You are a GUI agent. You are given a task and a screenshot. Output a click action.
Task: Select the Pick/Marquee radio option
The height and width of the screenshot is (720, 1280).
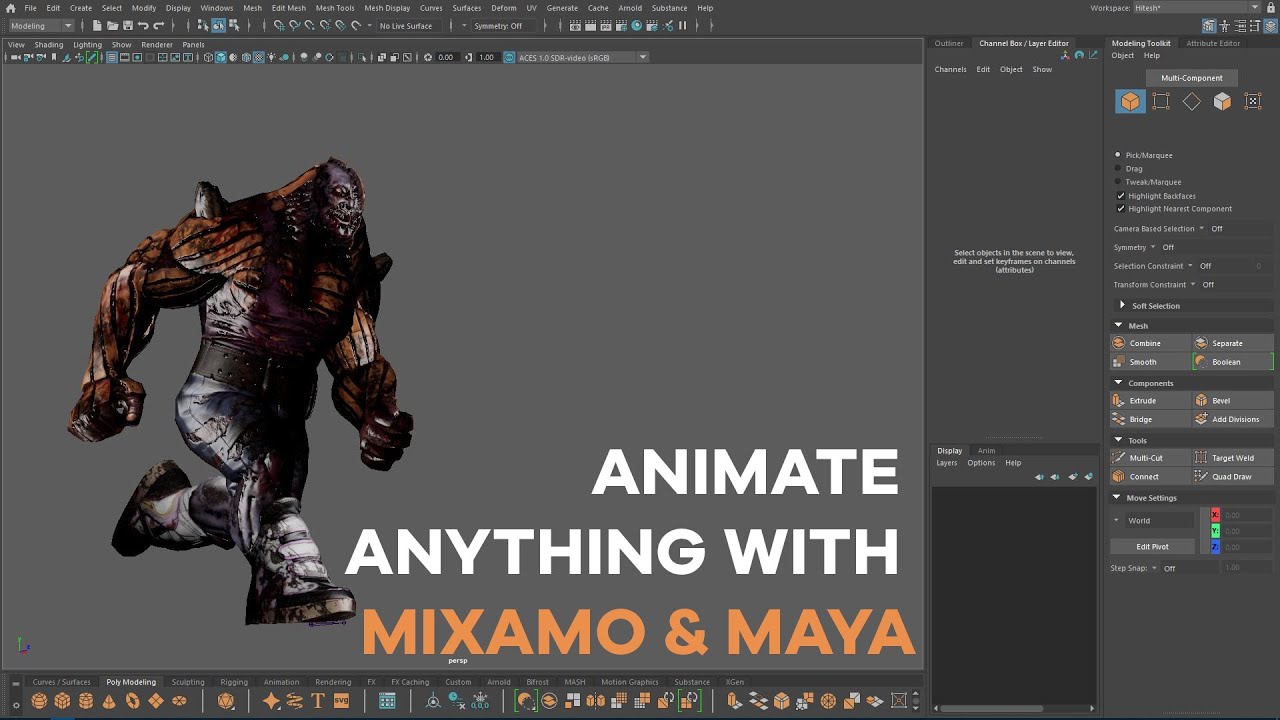coord(1118,155)
